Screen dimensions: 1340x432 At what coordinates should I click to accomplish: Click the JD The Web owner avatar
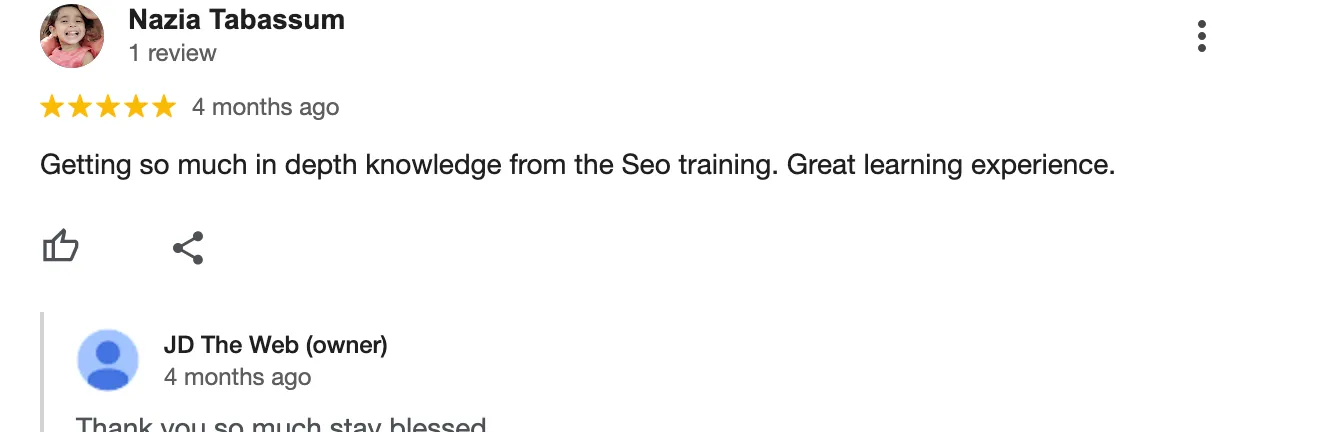pyautogui.click(x=108, y=360)
